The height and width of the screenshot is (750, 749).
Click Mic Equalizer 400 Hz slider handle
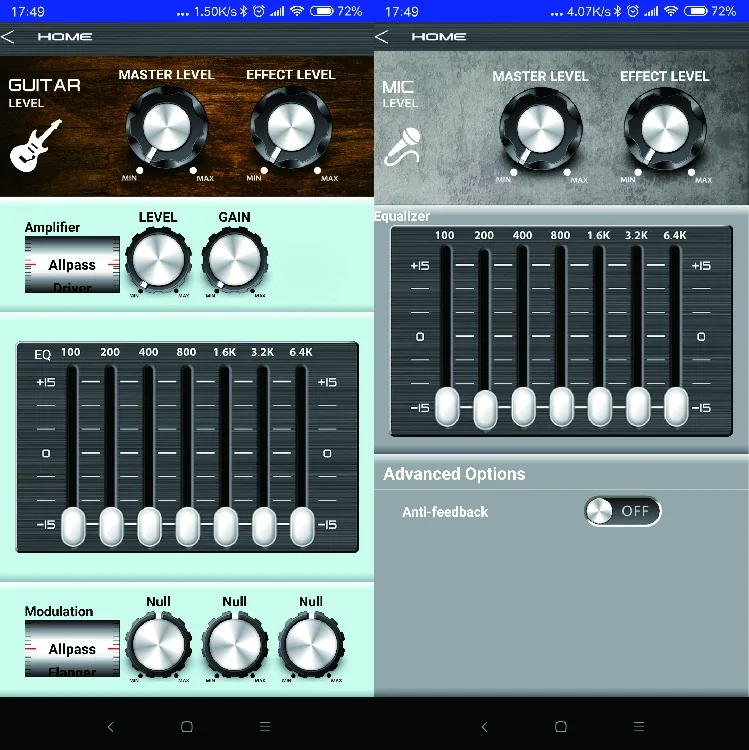click(523, 407)
